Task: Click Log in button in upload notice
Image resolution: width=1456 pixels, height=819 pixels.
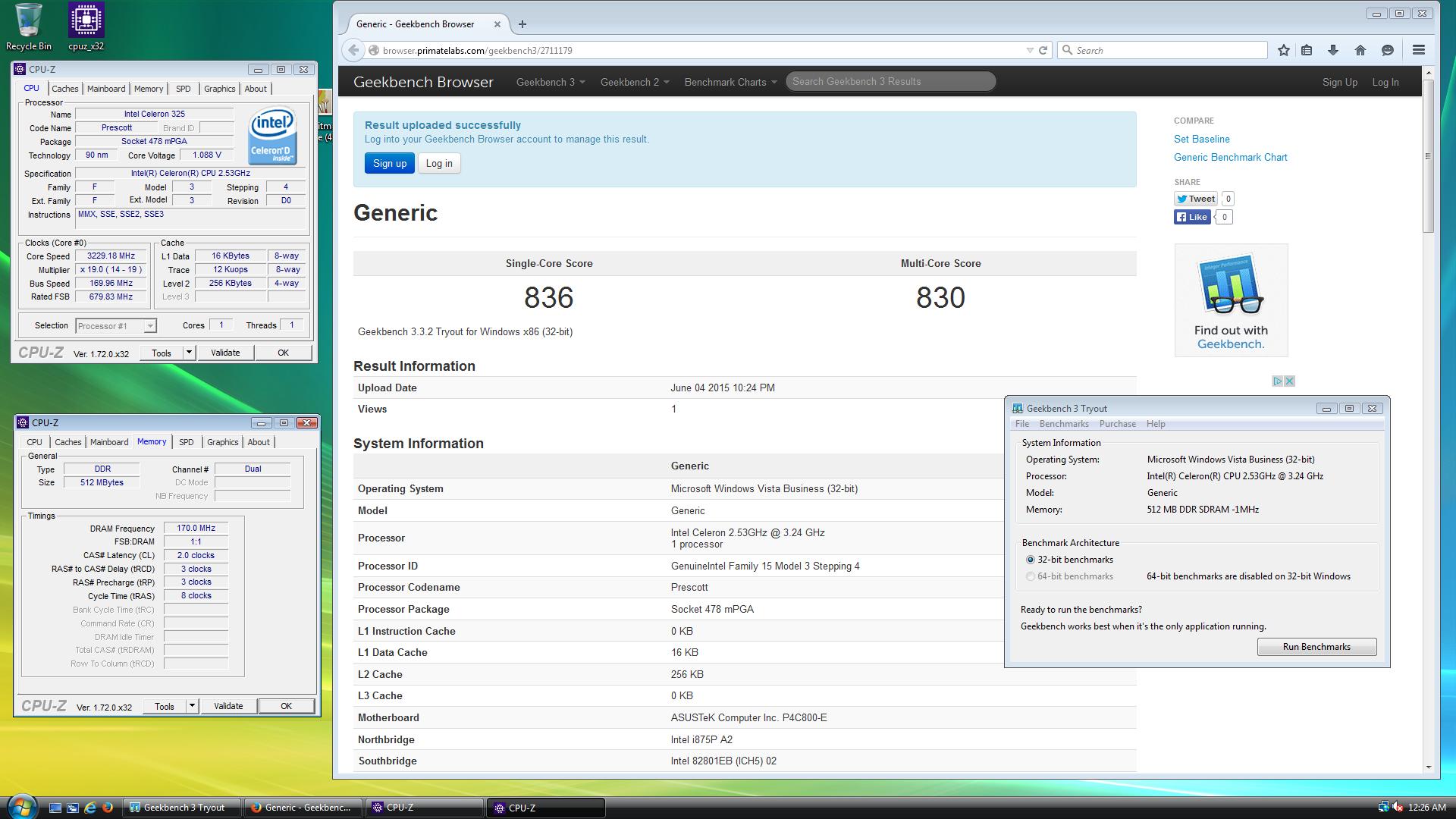Action: (439, 163)
